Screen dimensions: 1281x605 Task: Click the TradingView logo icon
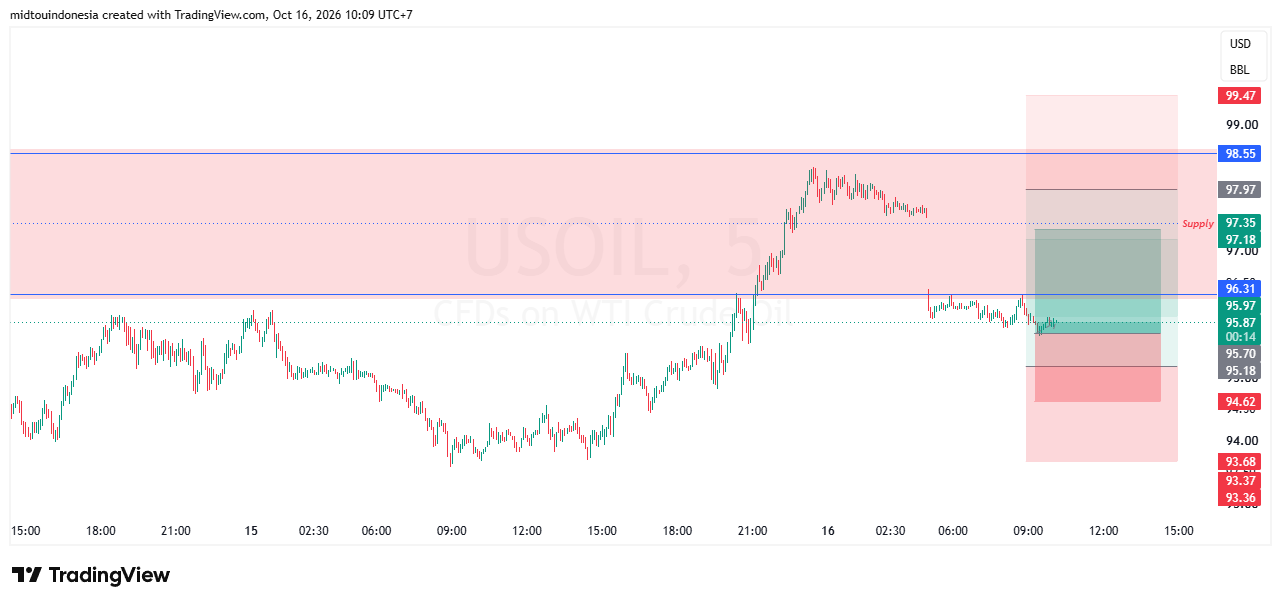coord(27,575)
